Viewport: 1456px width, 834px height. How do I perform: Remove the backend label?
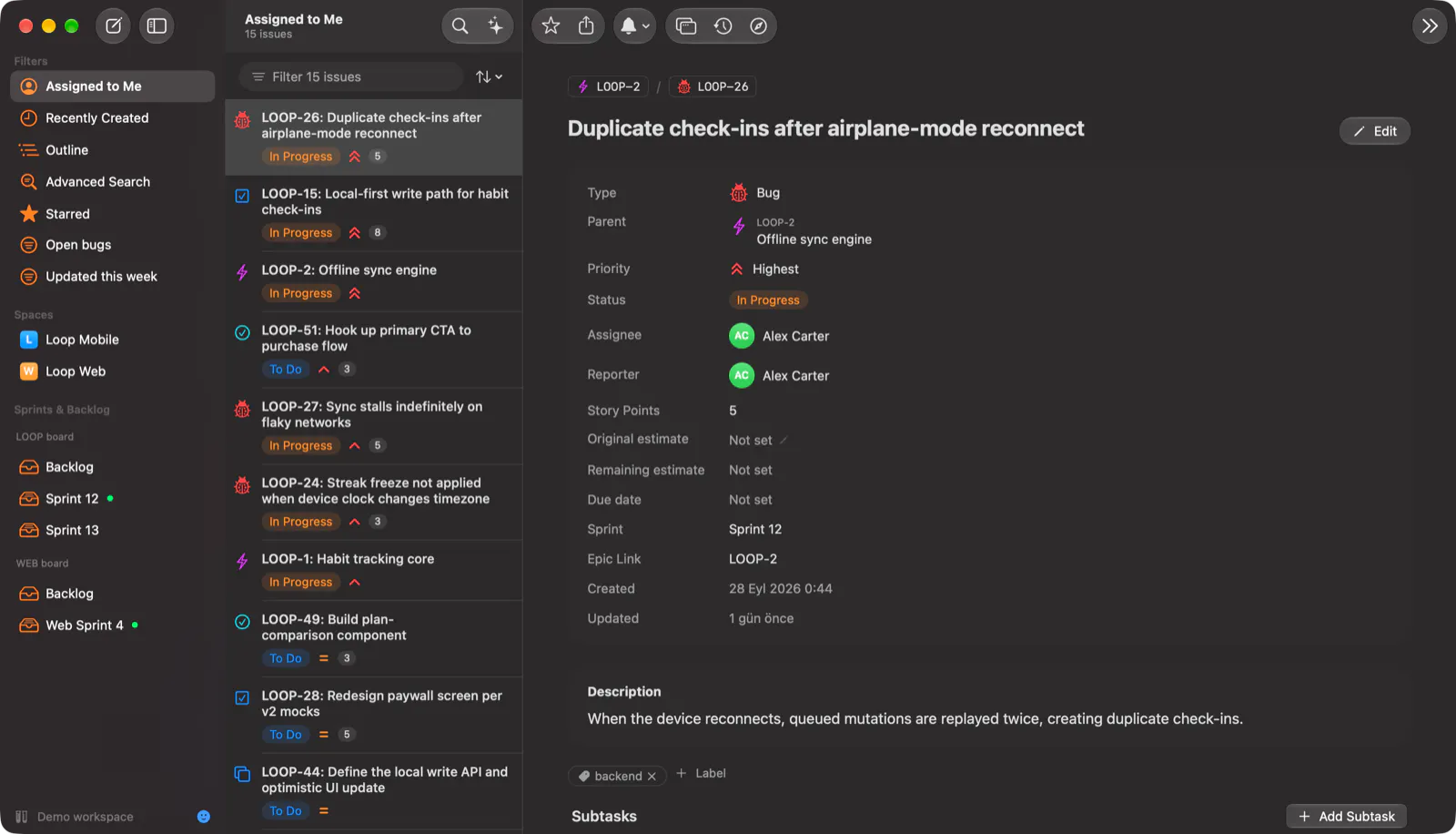[652, 777]
